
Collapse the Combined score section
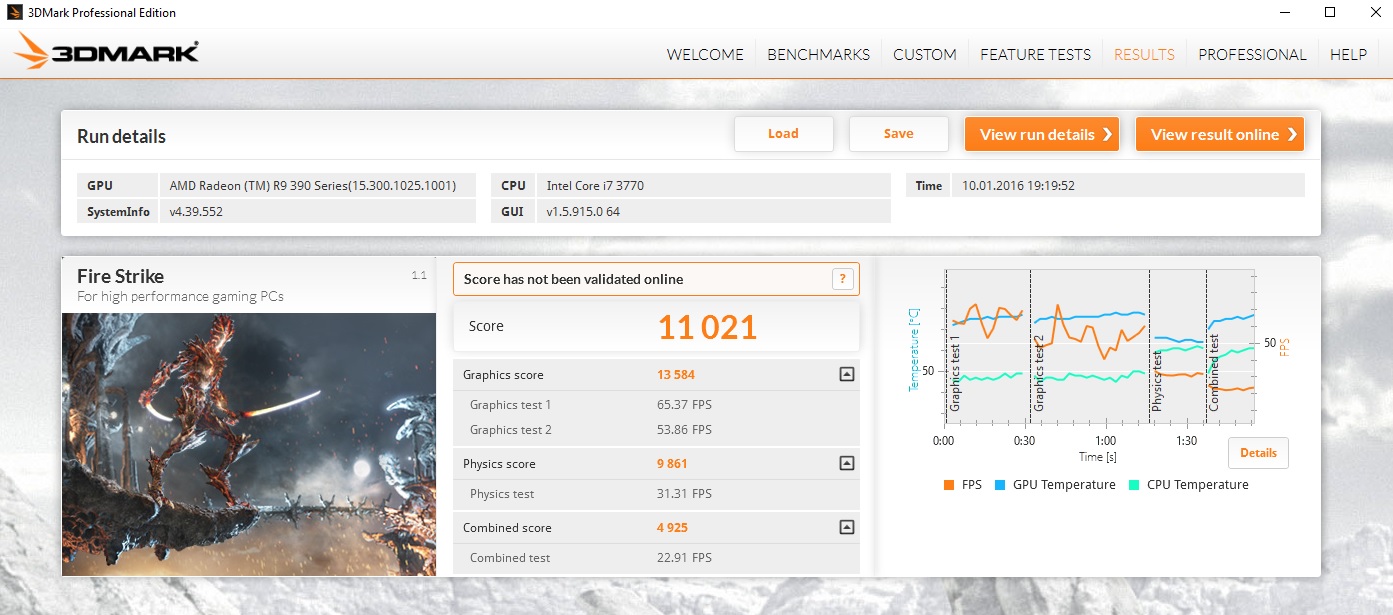(846, 528)
